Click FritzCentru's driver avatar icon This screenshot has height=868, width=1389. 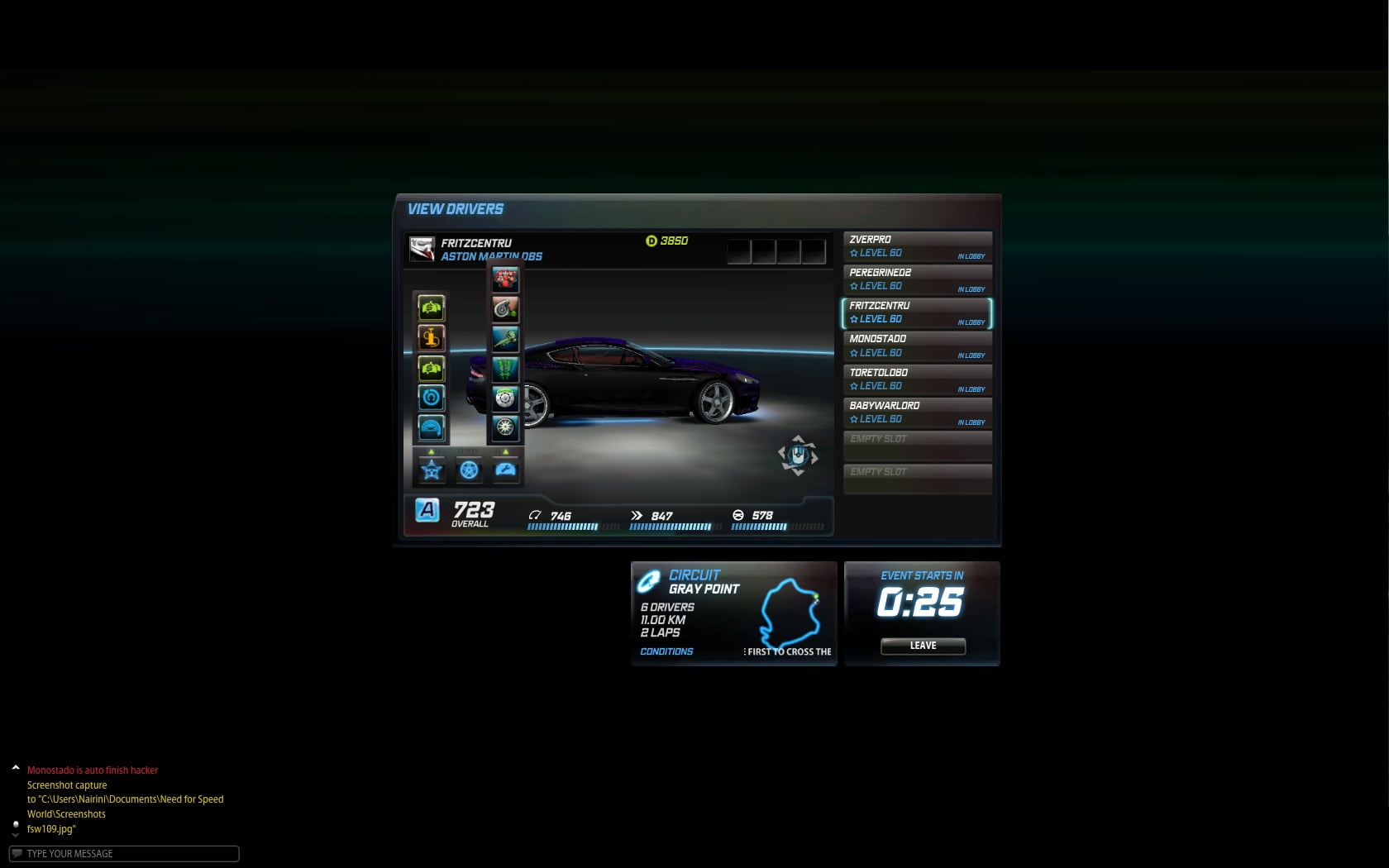(x=422, y=248)
